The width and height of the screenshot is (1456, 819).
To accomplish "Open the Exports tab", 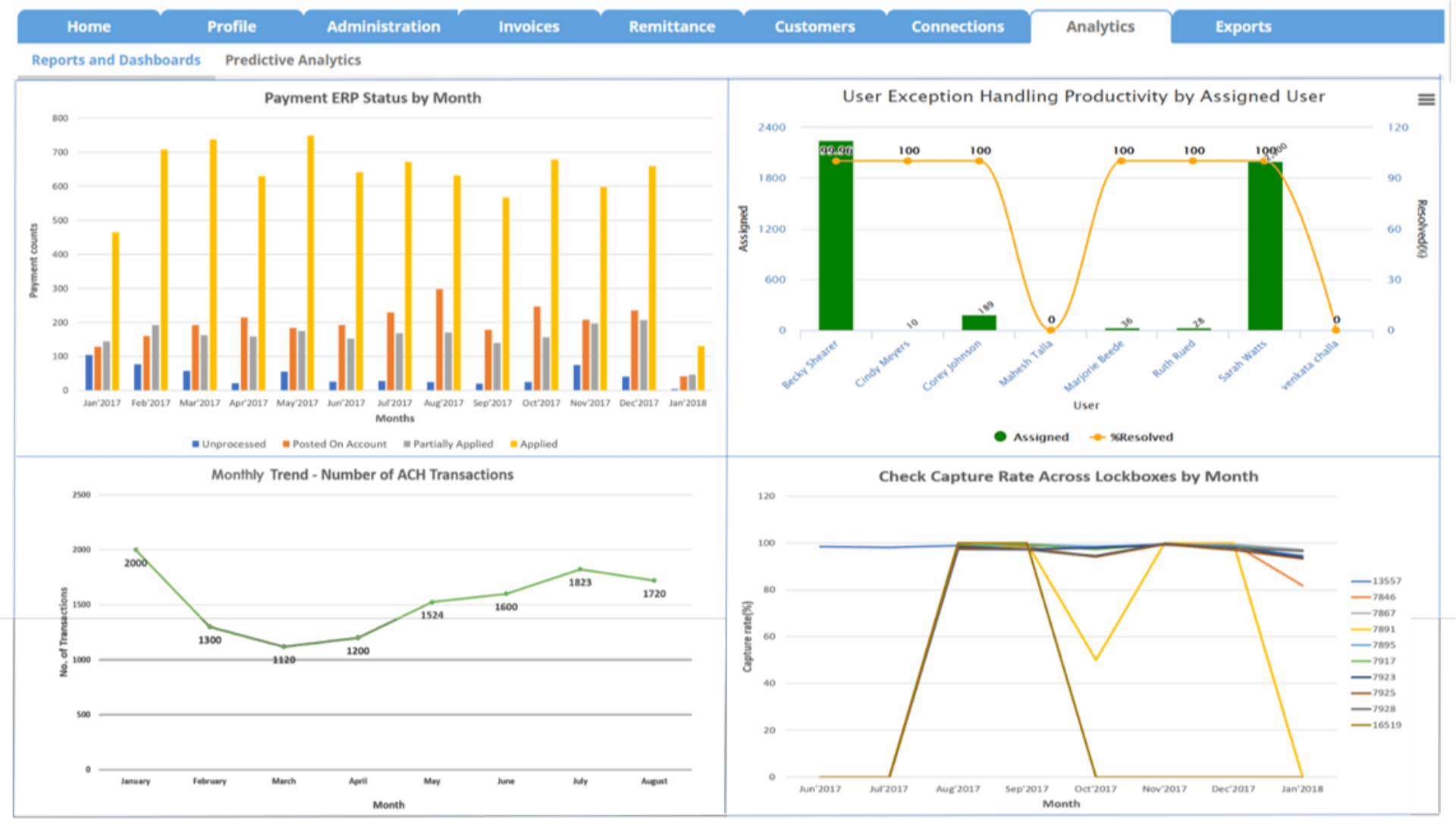I will [1243, 27].
